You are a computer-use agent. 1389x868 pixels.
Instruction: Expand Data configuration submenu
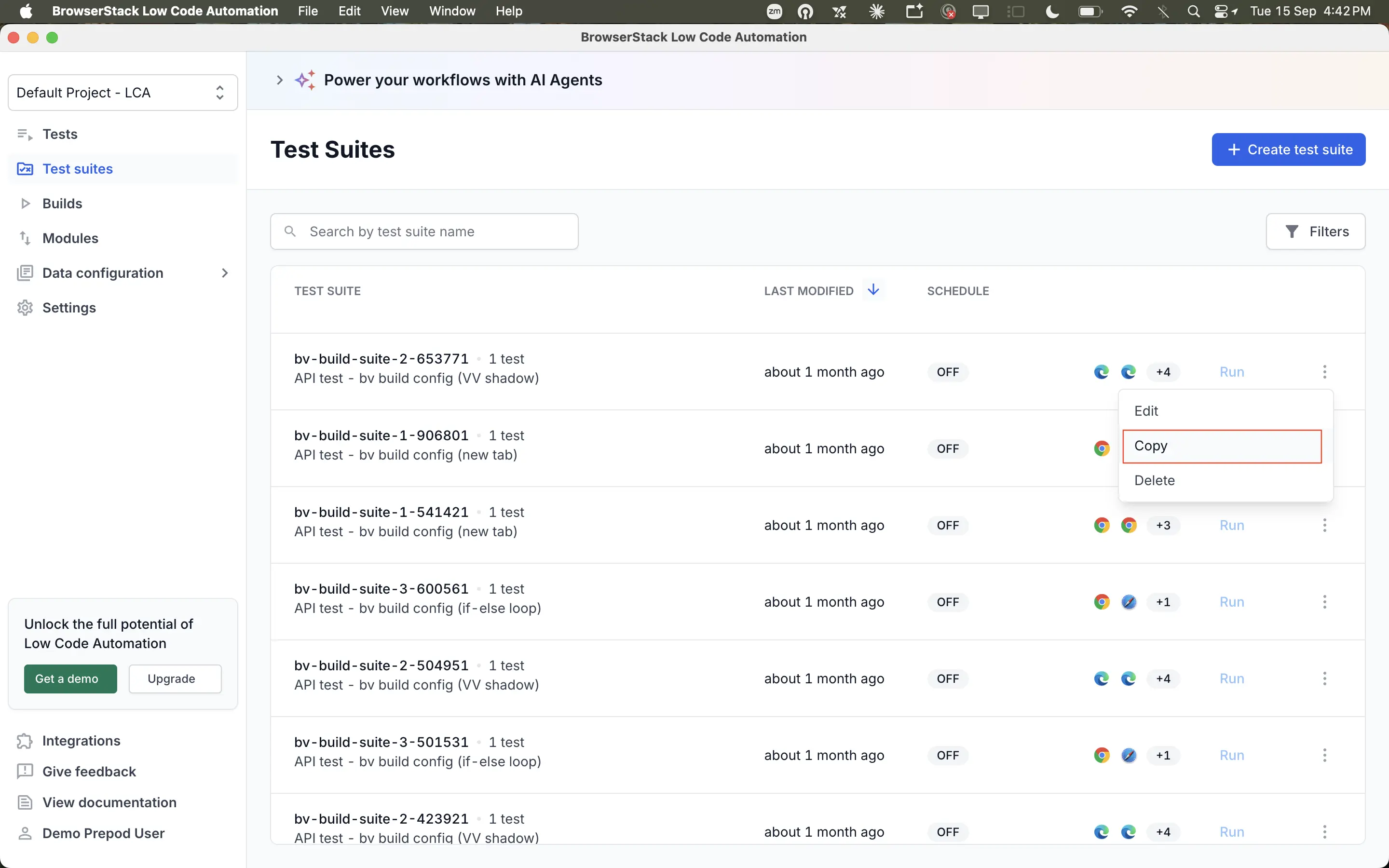point(225,273)
